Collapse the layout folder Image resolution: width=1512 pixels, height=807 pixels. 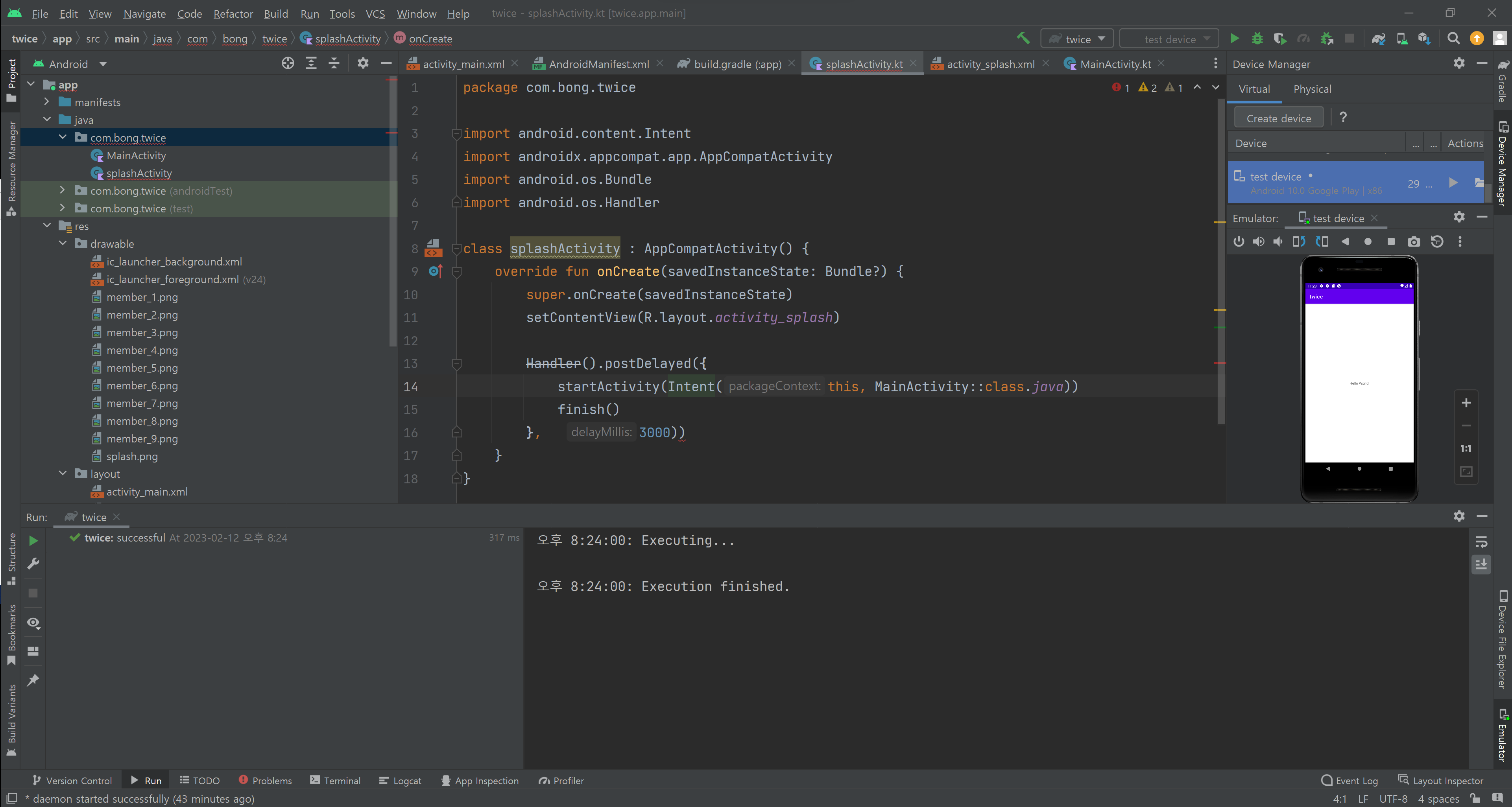click(63, 473)
